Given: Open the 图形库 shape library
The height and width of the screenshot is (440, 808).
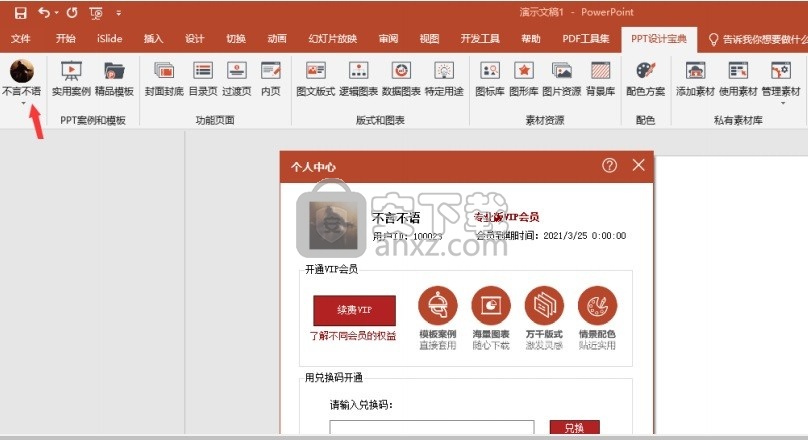Looking at the screenshot, I should tap(524, 79).
